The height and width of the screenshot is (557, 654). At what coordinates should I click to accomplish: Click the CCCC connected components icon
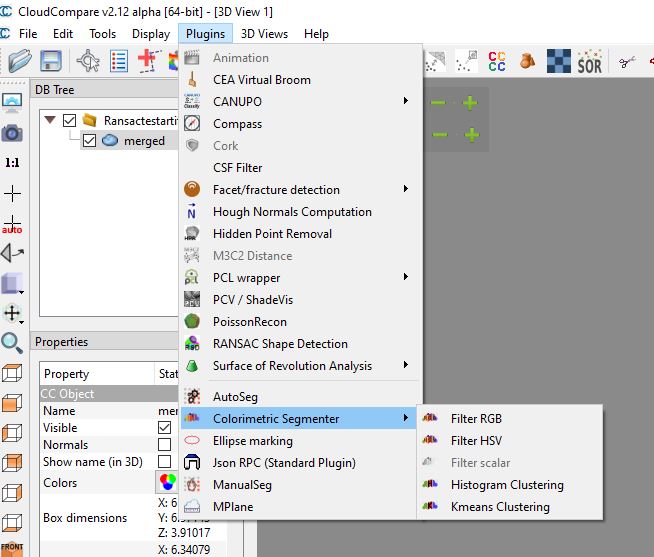[x=497, y=62]
